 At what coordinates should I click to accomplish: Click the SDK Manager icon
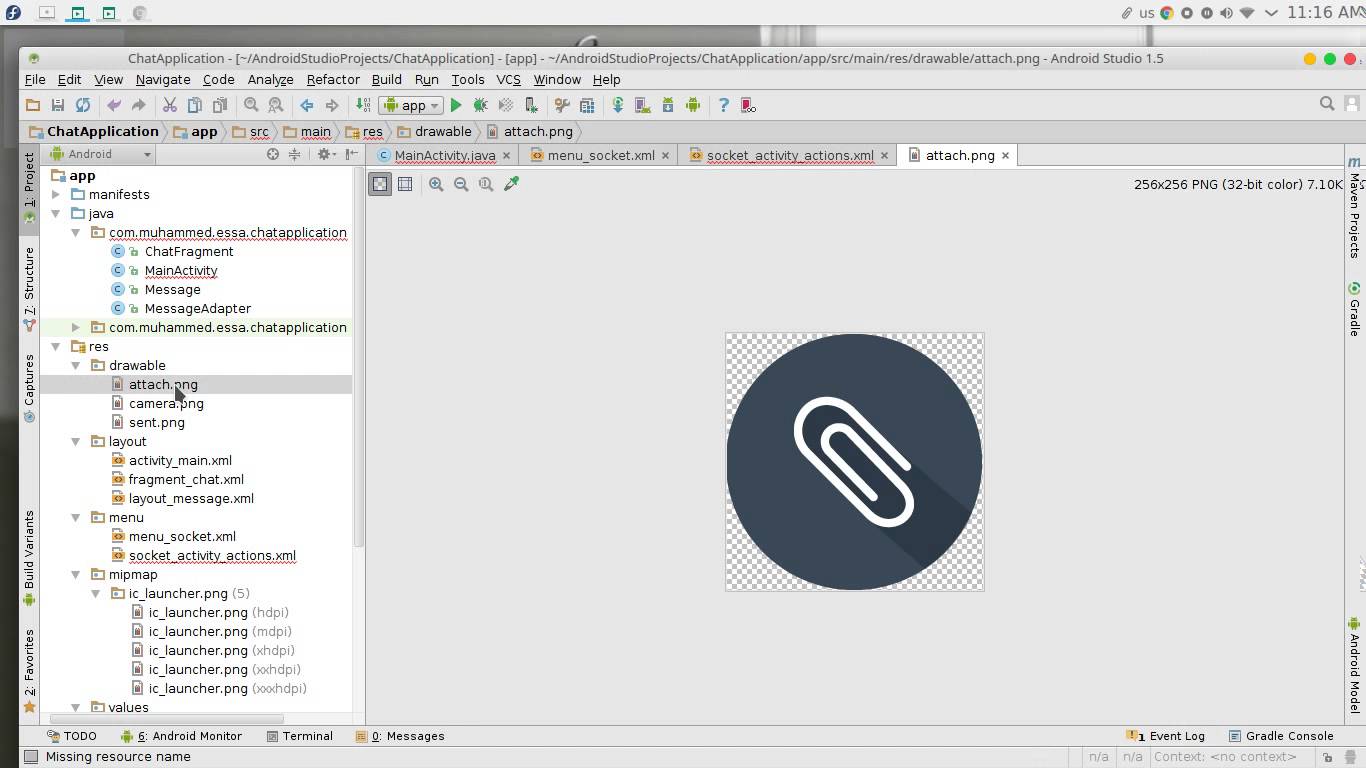click(x=668, y=104)
